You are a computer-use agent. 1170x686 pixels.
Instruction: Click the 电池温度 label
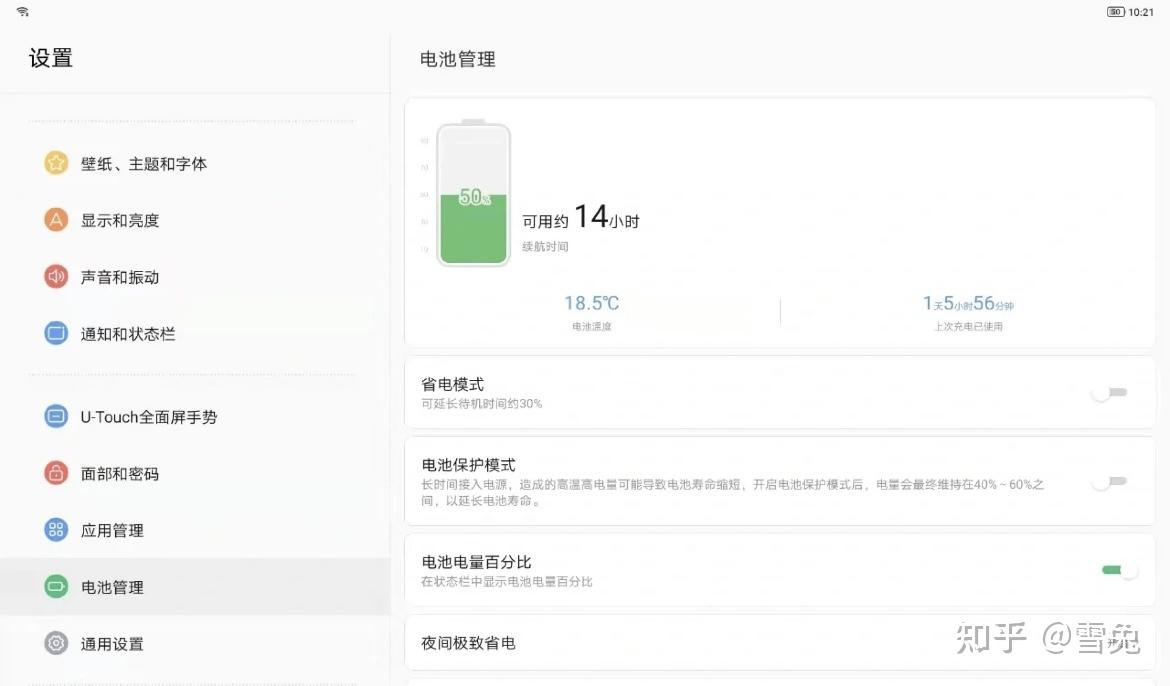(x=591, y=326)
